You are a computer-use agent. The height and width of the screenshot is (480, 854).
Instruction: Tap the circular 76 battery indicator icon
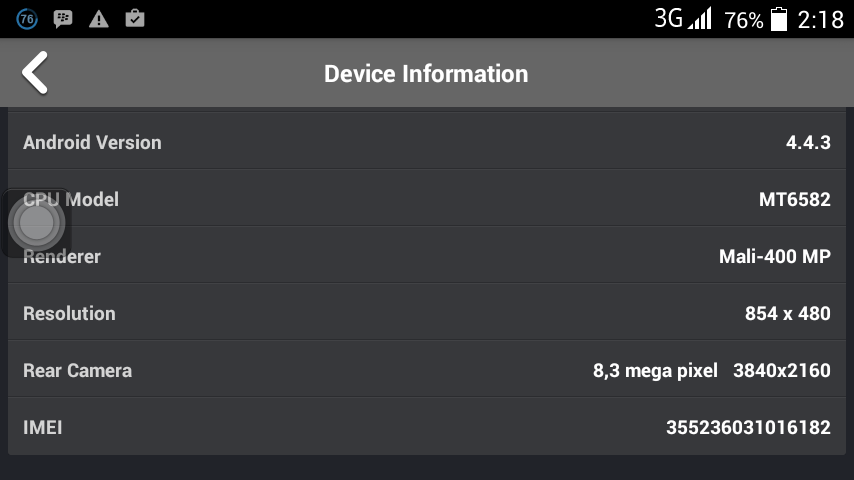(27, 19)
